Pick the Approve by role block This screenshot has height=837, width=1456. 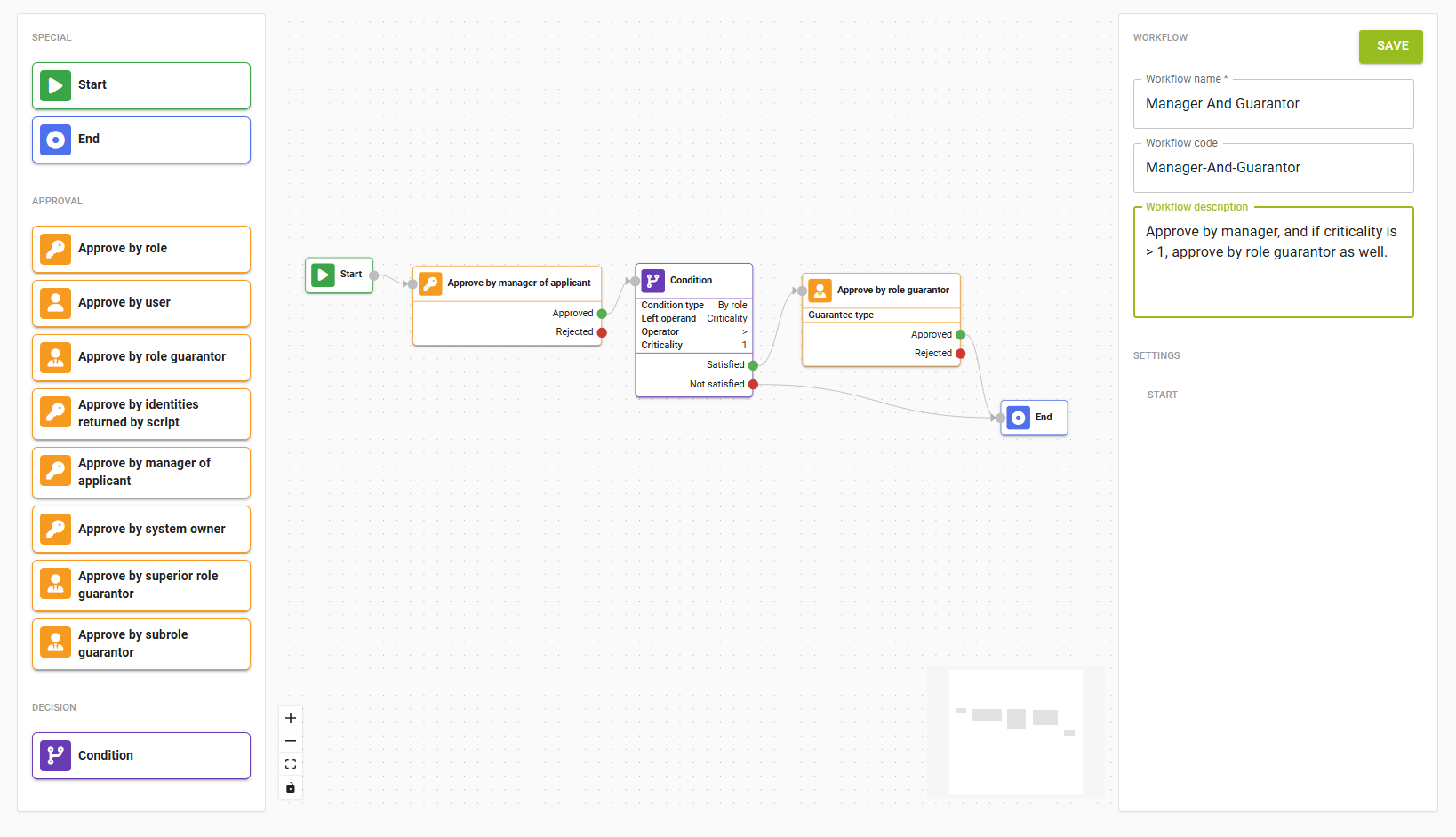[x=141, y=249]
